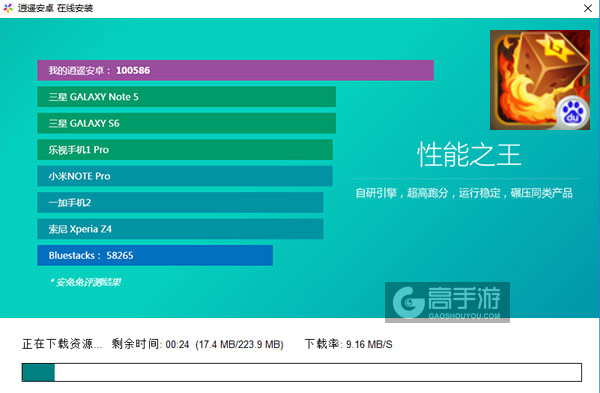This screenshot has width=600, height=393.
Task: Select the purple 我的逍遥安卓 100586 bar
Action: [x=235, y=70]
